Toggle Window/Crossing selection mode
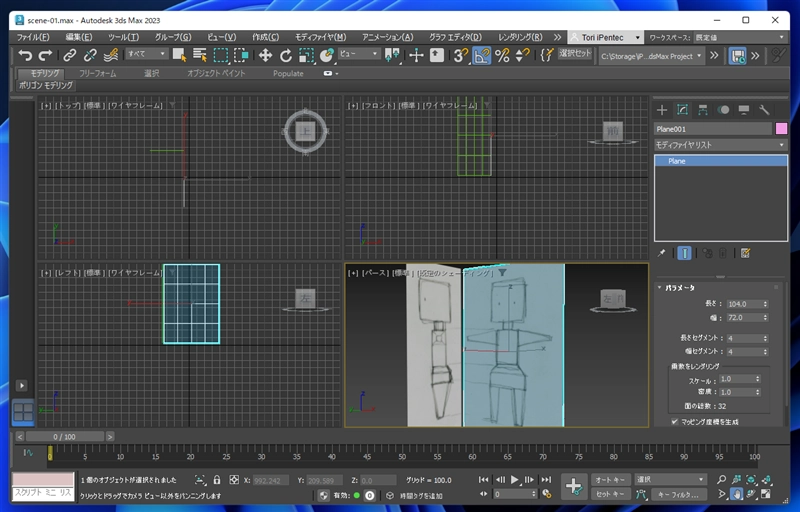This screenshot has width=800, height=512. point(241,55)
